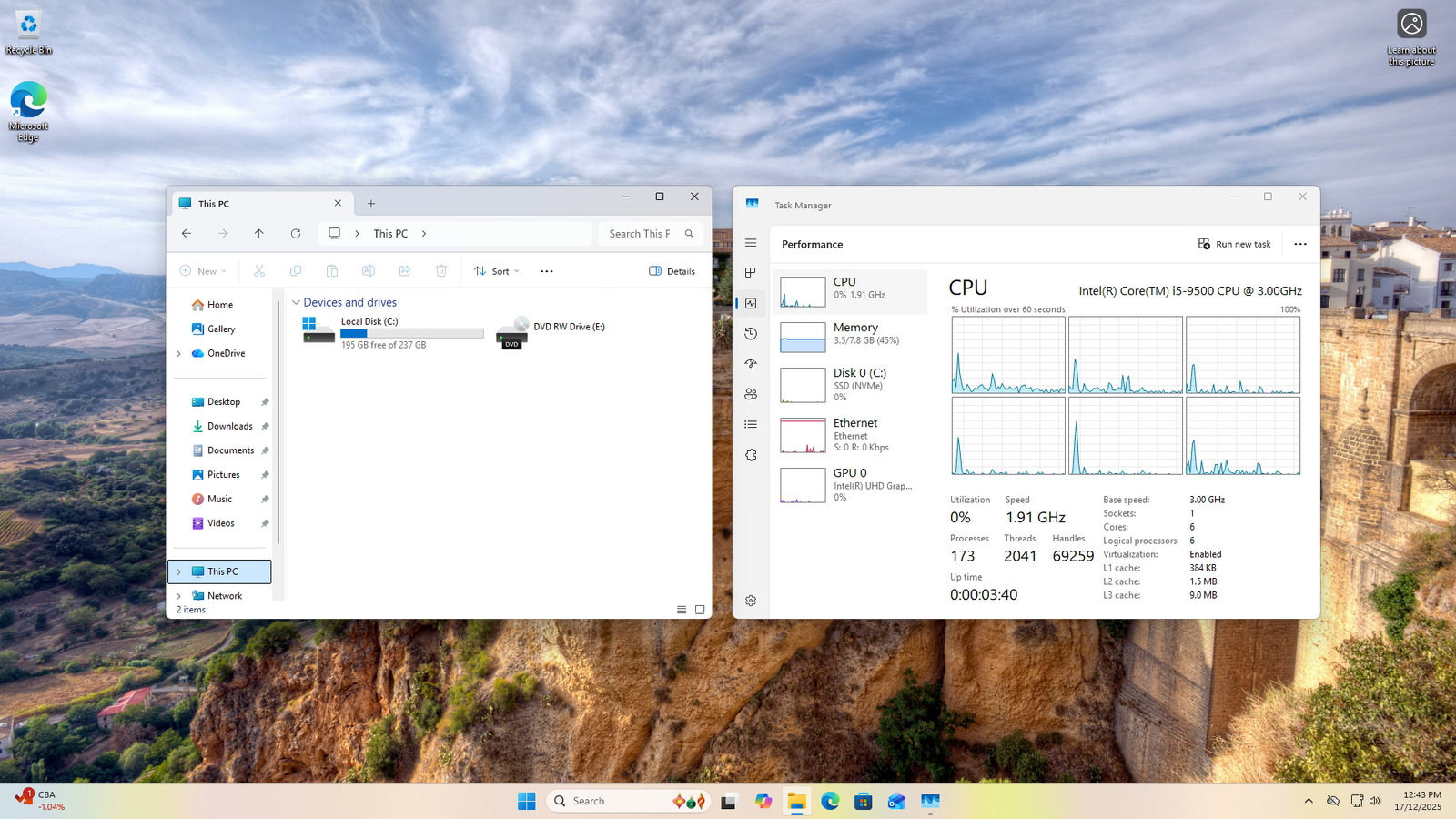
Task: Switch File Explorer to details list view
Action: [682, 610]
